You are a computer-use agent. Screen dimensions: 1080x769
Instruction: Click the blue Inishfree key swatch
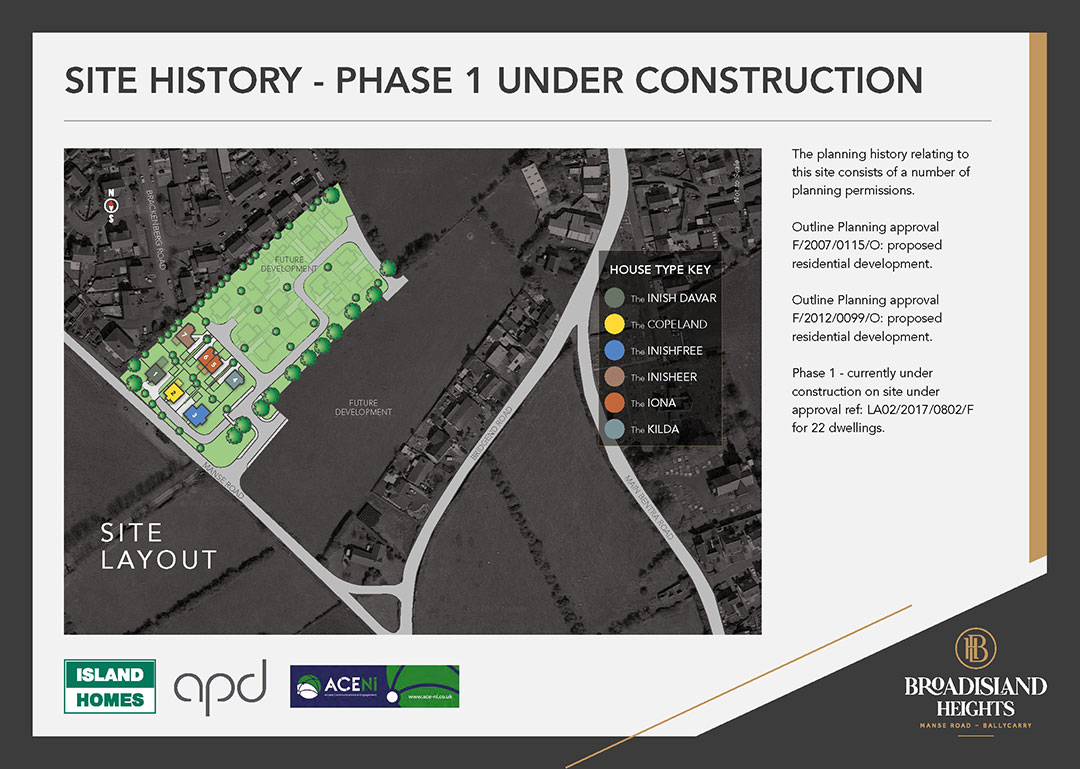point(615,350)
